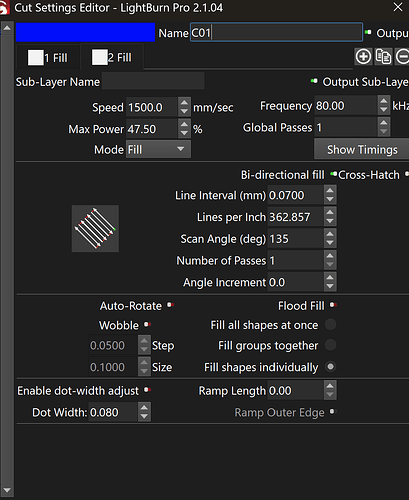Increase Lines per Inch with up arrow
Image resolution: width=409 pixels, height=500 pixels.
(x=330, y=212)
